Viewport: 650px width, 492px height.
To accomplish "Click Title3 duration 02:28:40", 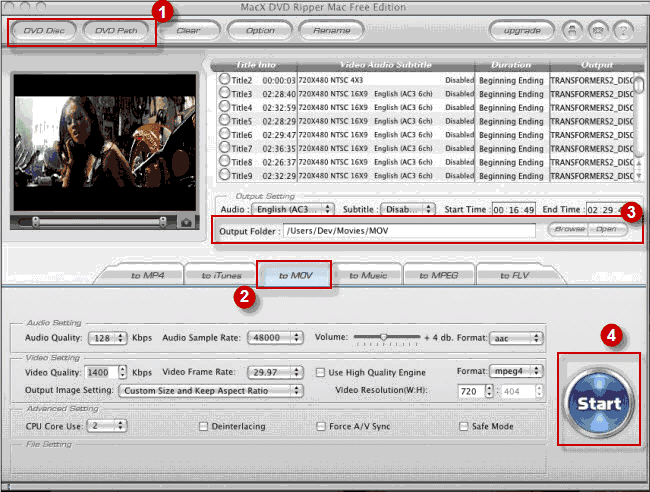I will coord(279,95).
